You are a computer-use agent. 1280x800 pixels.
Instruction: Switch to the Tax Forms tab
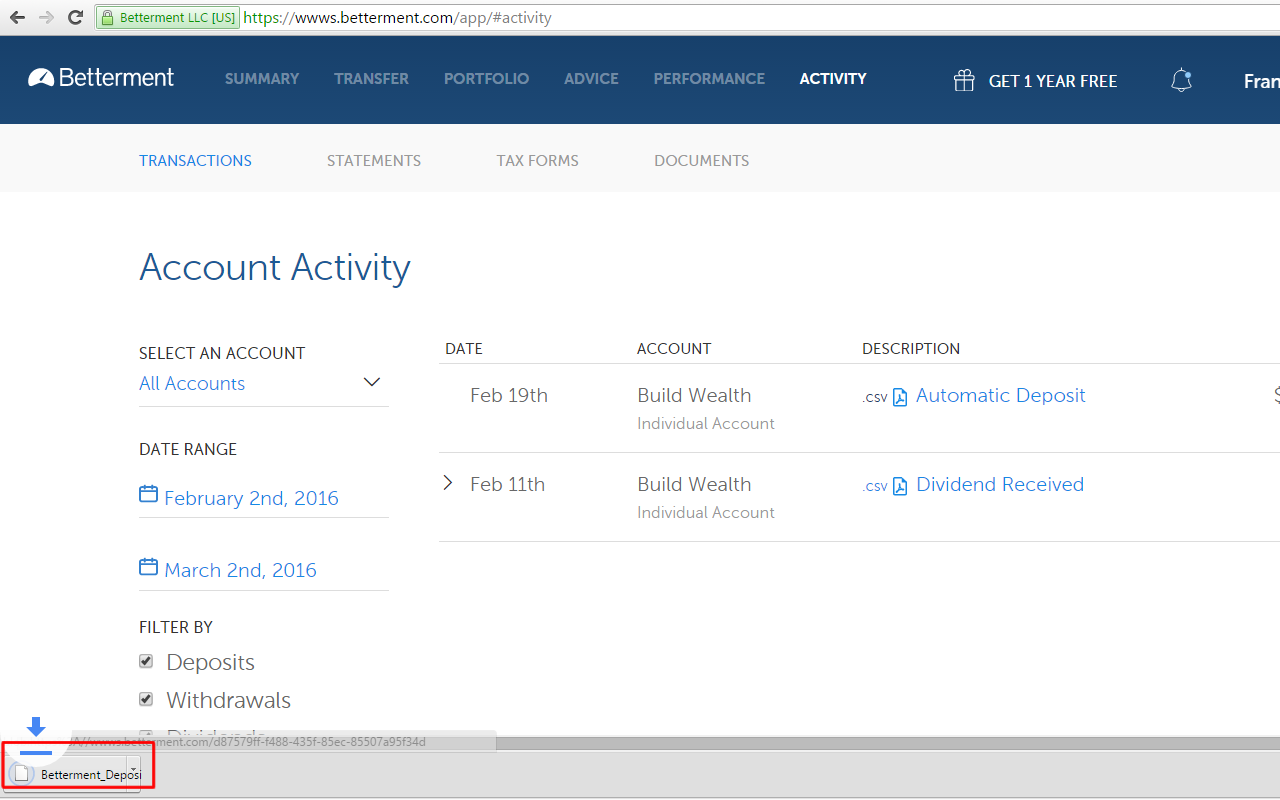click(x=538, y=161)
